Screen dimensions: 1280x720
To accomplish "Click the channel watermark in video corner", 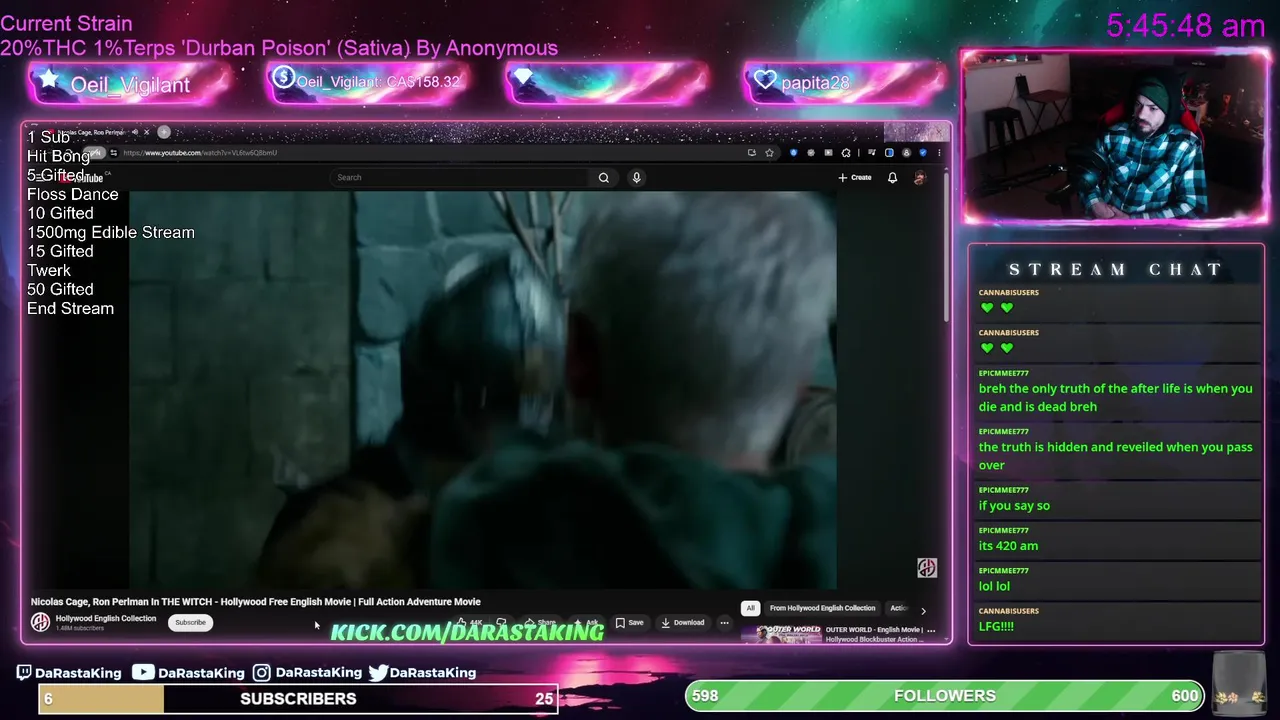I will point(927,568).
